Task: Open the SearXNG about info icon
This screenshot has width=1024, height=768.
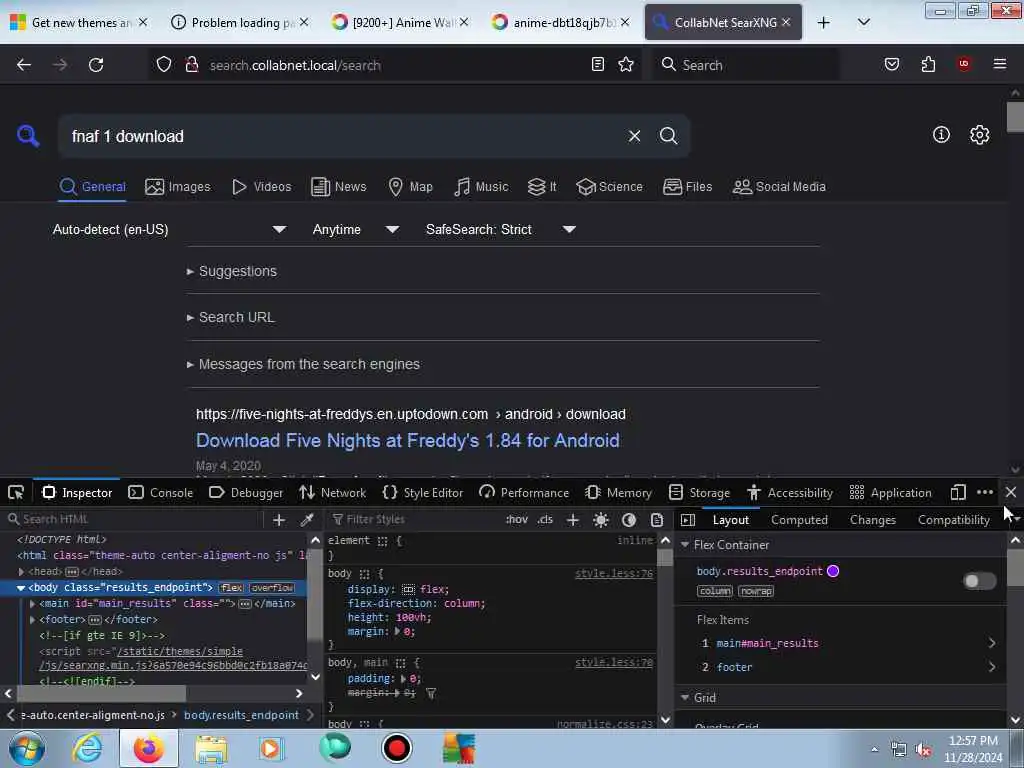Action: click(941, 135)
